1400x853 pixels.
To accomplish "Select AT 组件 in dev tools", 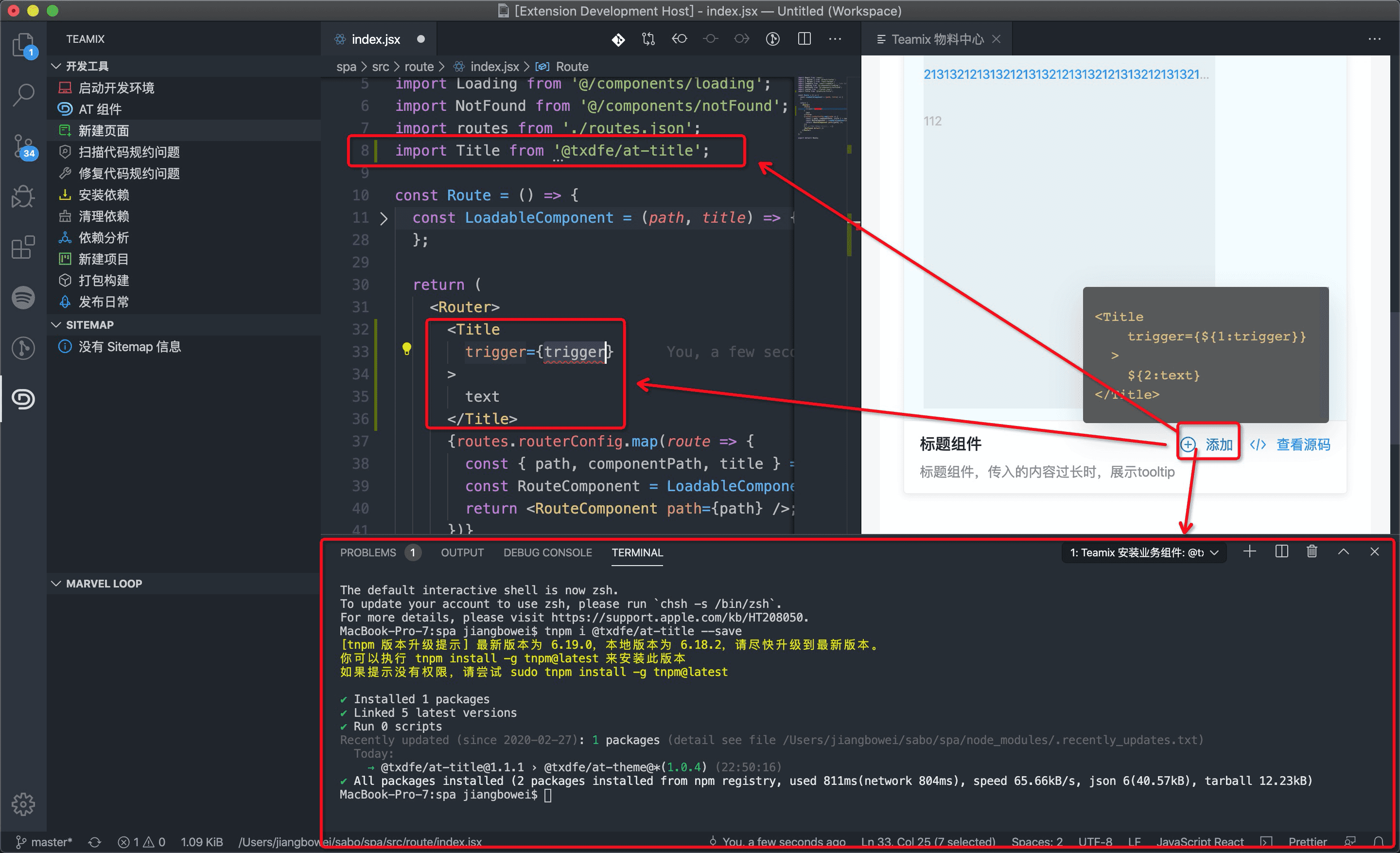I will click(x=185, y=109).
